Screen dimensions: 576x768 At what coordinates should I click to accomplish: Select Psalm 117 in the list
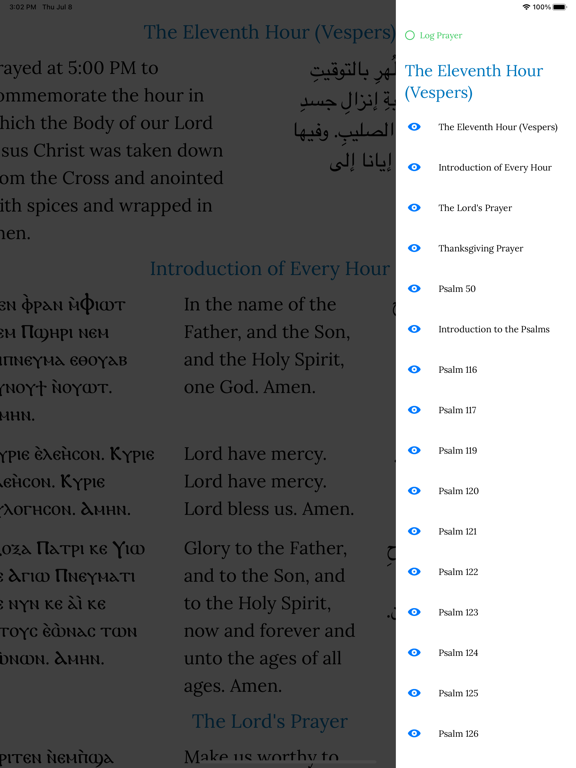coord(457,410)
